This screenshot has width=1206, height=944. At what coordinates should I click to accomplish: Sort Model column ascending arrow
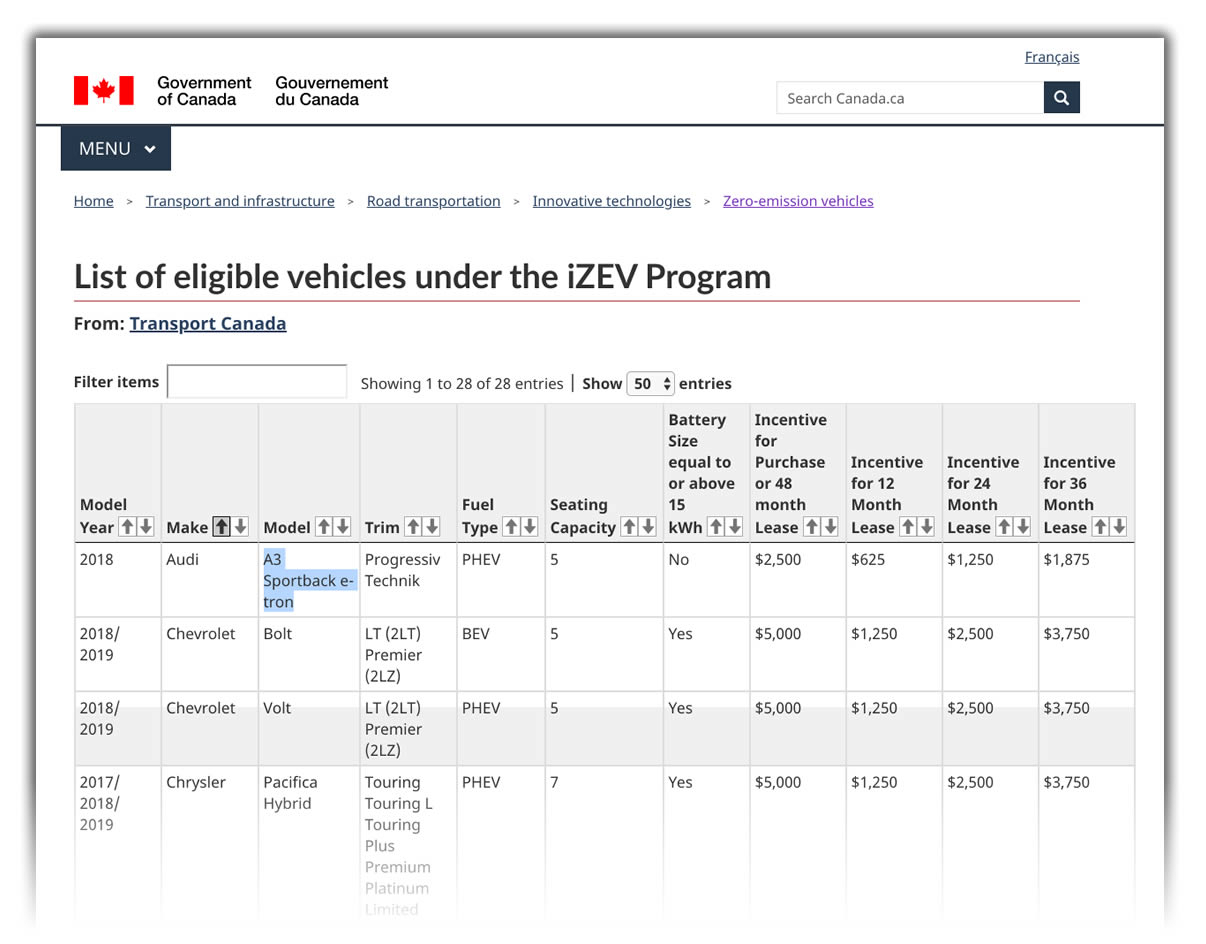(x=324, y=527)
